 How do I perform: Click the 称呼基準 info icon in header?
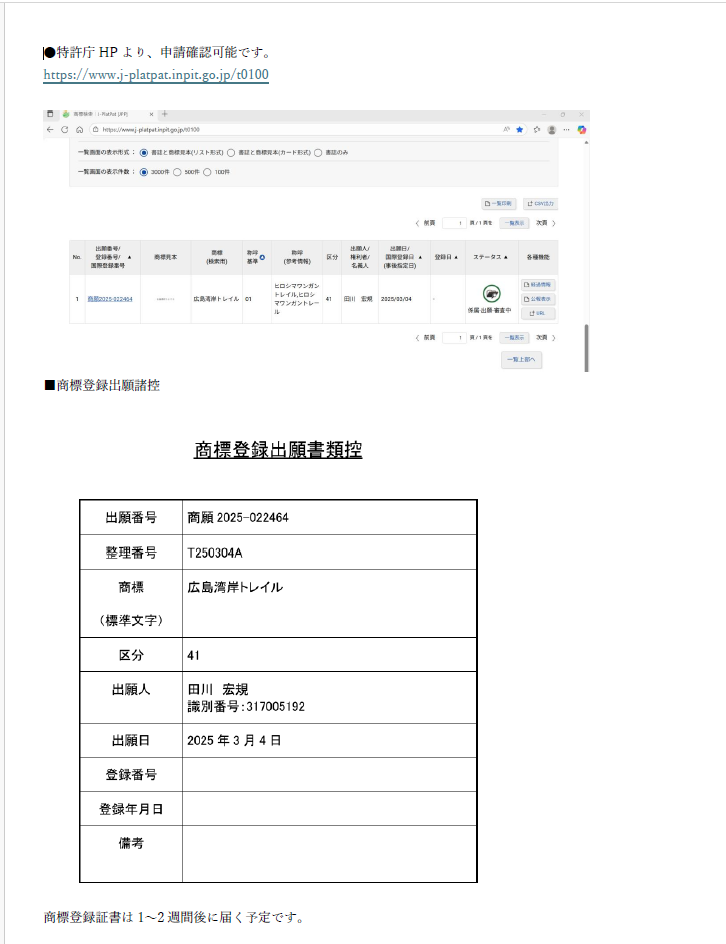[x=262, y=257]
